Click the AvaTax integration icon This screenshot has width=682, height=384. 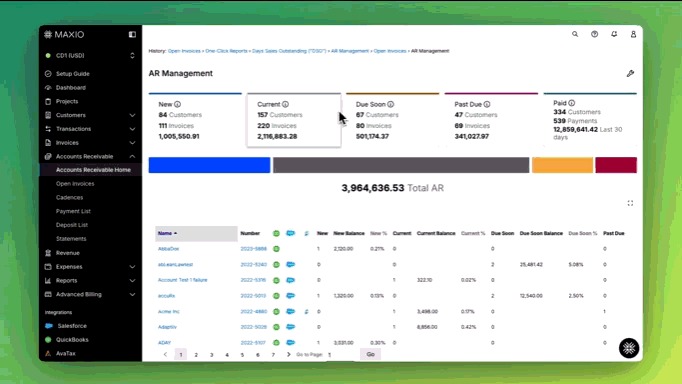pos(48,354)
